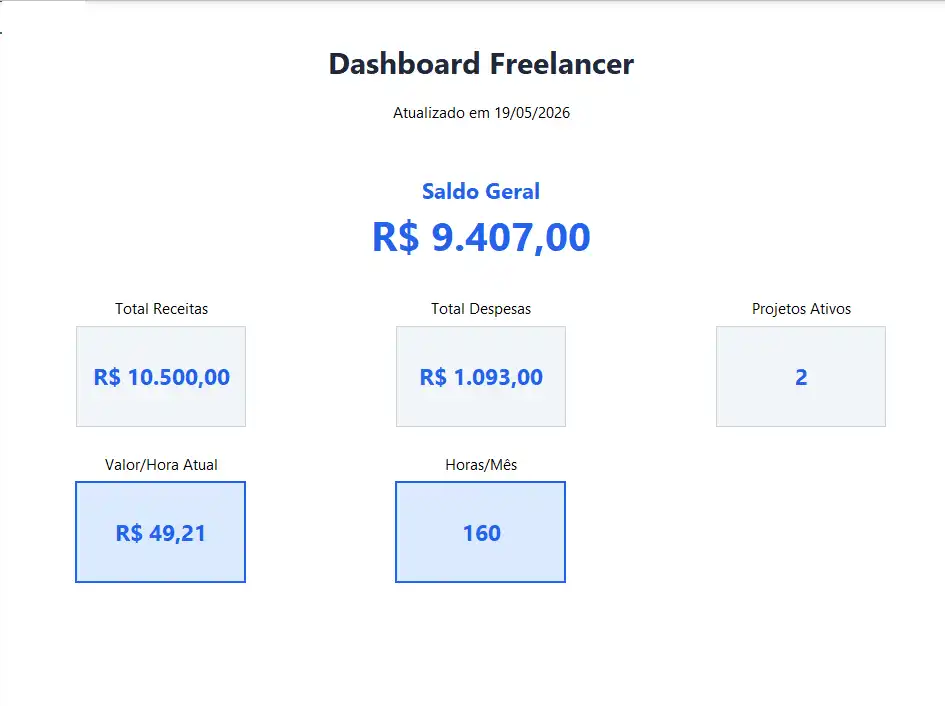Click the R$ symbol in Total Receitas card
945x706 pixels.
(x=107, y=377)
